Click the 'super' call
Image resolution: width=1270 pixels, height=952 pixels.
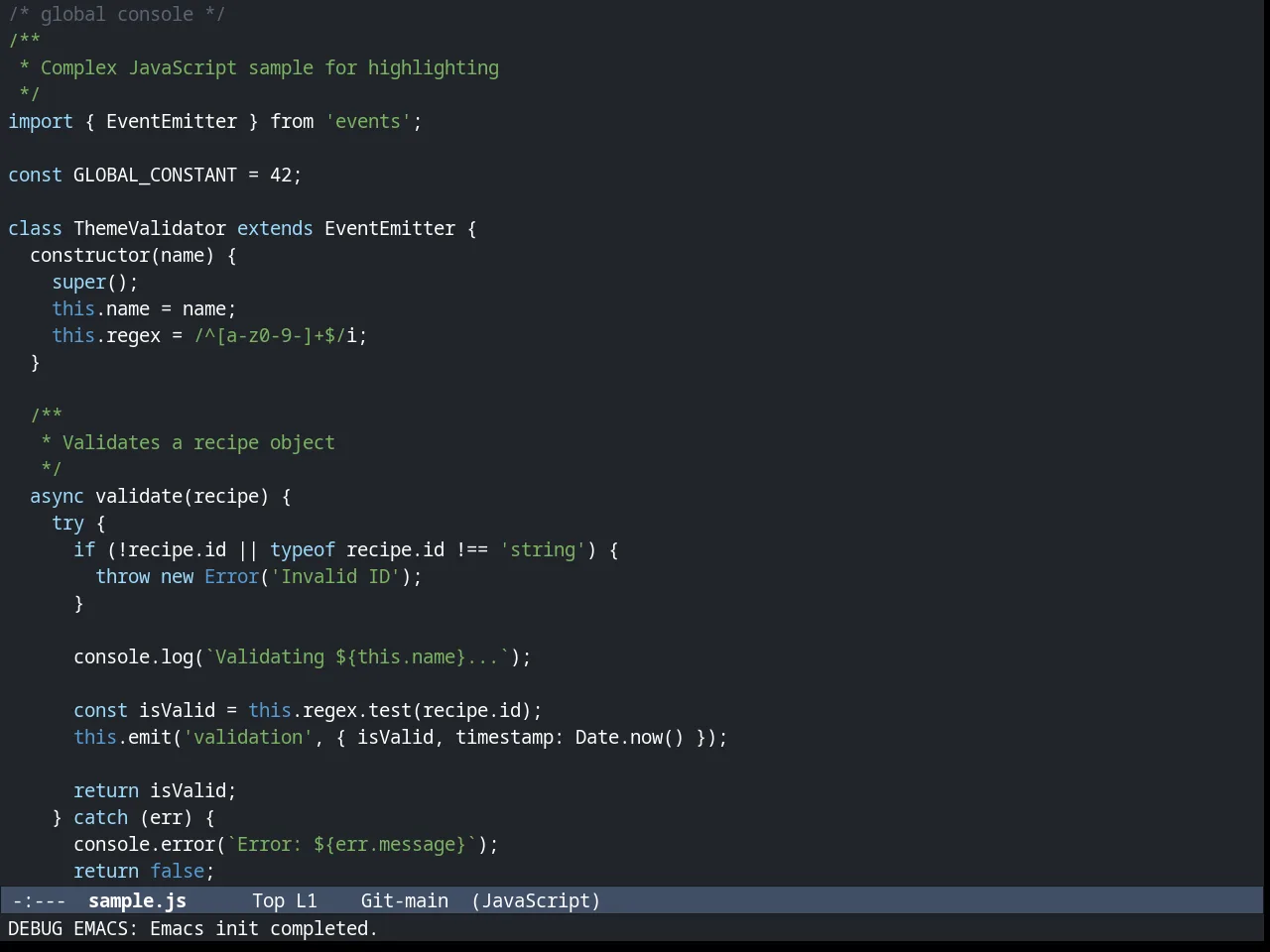coord(78,282)
